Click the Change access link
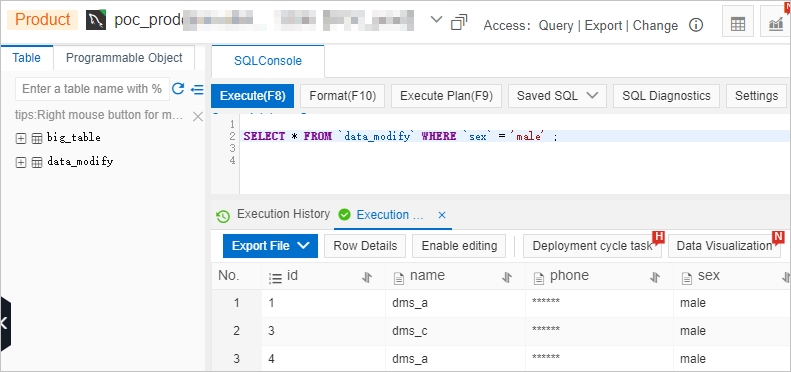Image resolution: width=791 pixels, height=372 pixels. (655, 25)
